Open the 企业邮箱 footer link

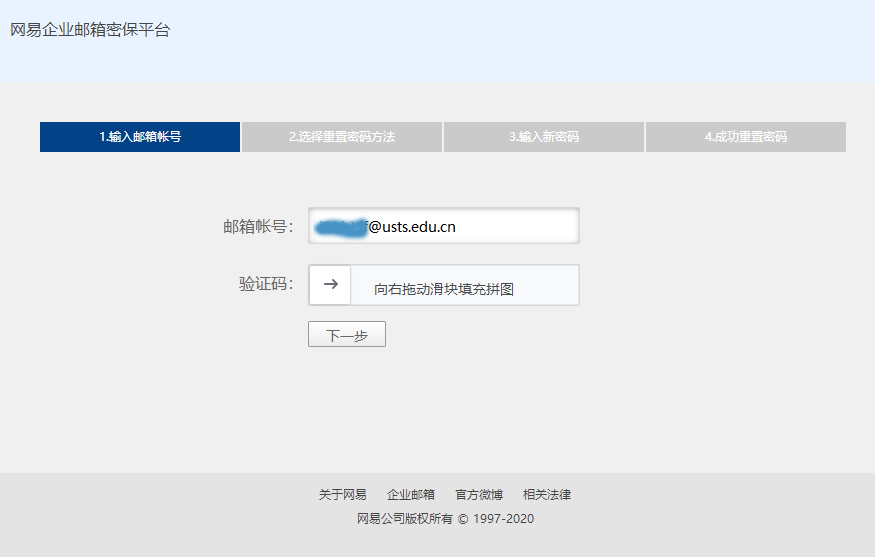point(411,495)
